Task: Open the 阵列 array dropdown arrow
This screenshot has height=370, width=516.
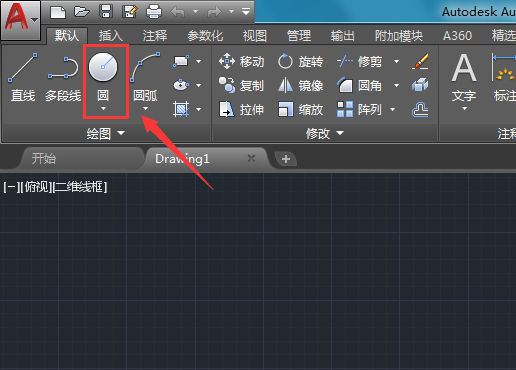Action: pyautogui.click(x=393, y=109)
